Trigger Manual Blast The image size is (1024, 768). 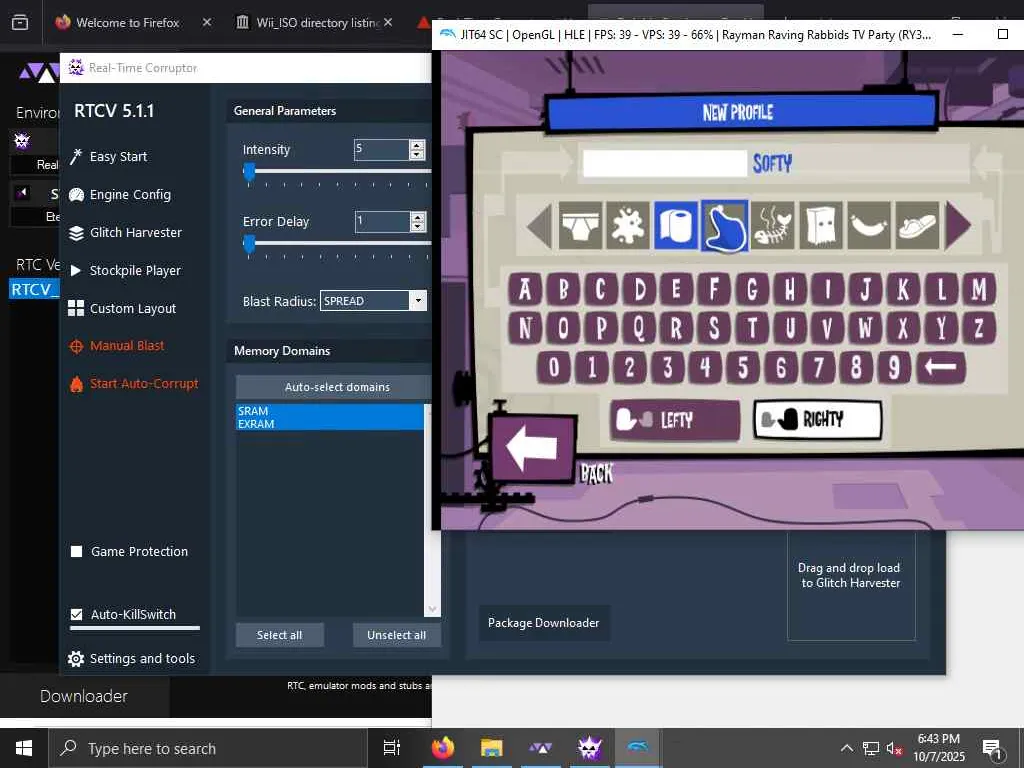(117, 346)
